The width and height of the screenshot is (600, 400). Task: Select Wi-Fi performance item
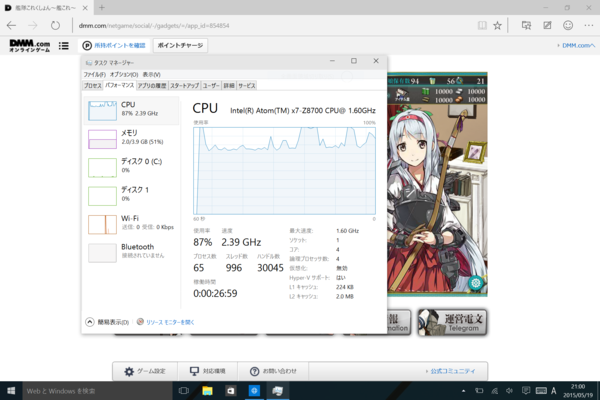(x=131, y=224)
